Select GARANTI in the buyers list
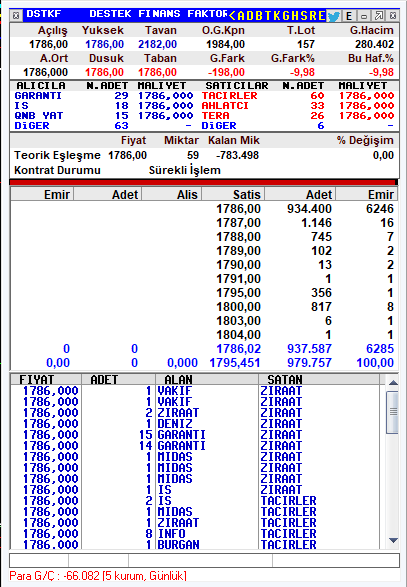The height and width of the screenshot is (587, 407). coord(38,96)
